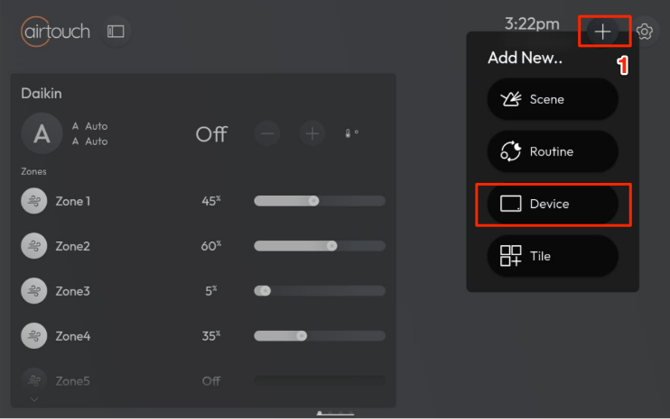Click the airtouch logo
Viewport: 670px width, 419px height.
click(56, 32)
